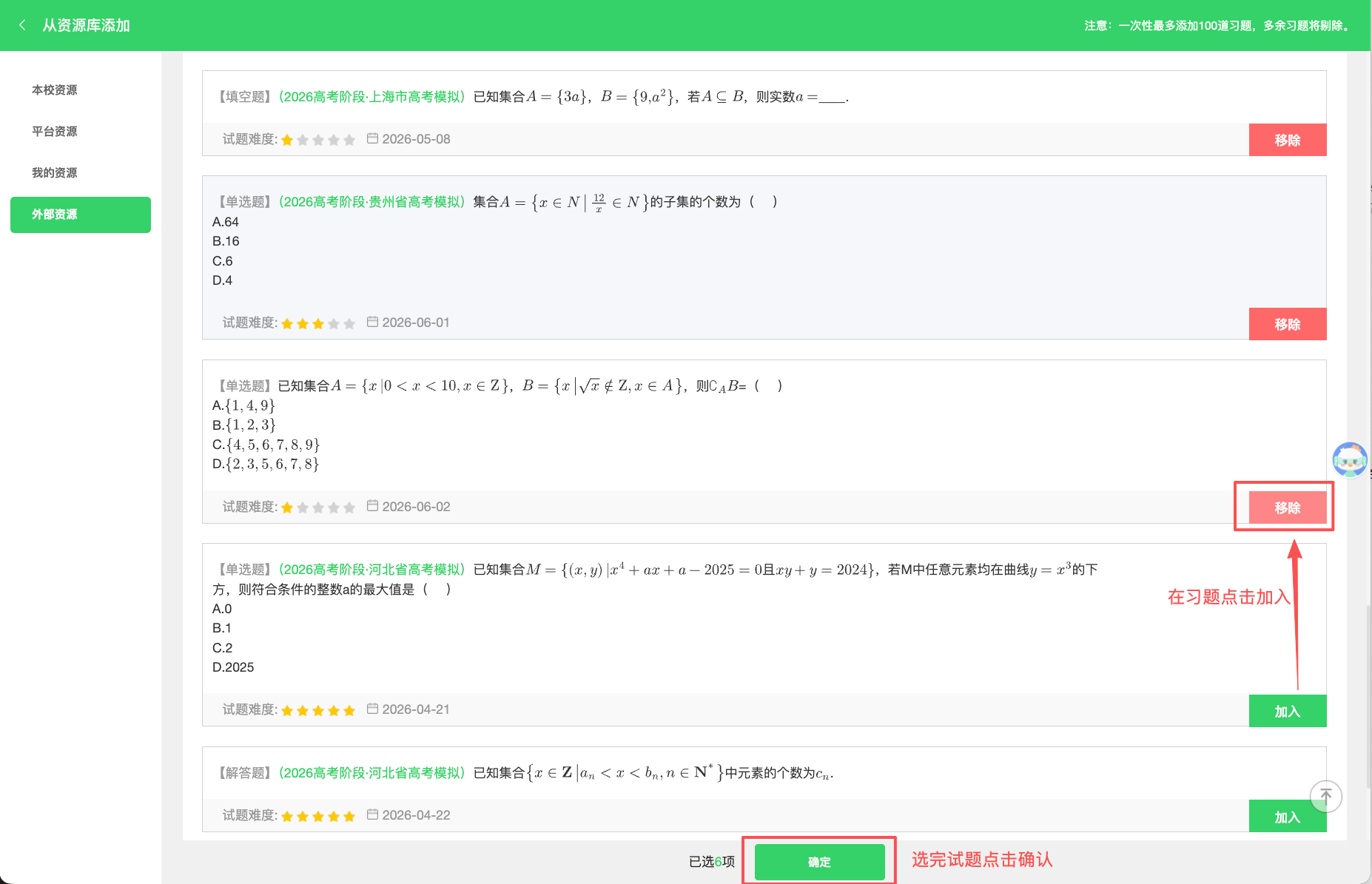Add the 2026-04-22 question via 加入
The width and height of the screenshot is (1372, 884).
tap(1288, 817)
